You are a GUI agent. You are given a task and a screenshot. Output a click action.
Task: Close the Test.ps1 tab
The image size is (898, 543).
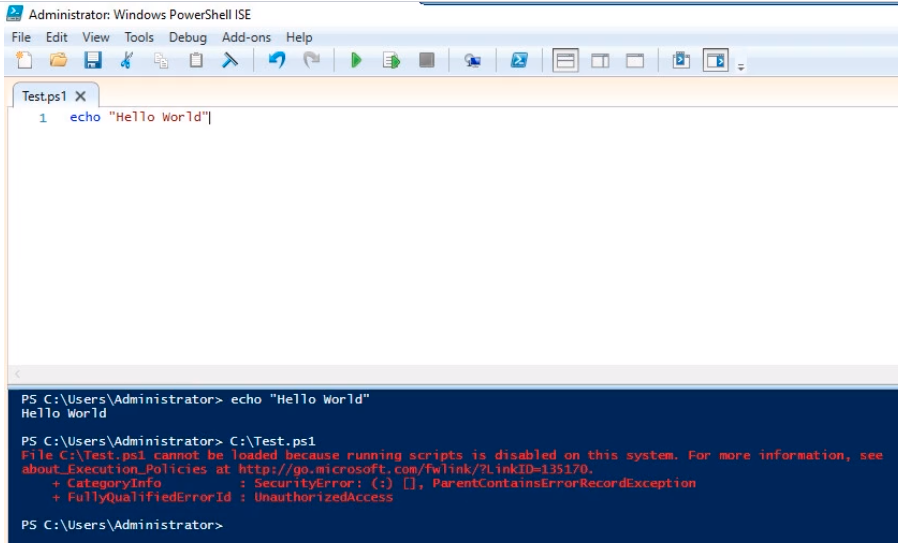tap(81, 96)
